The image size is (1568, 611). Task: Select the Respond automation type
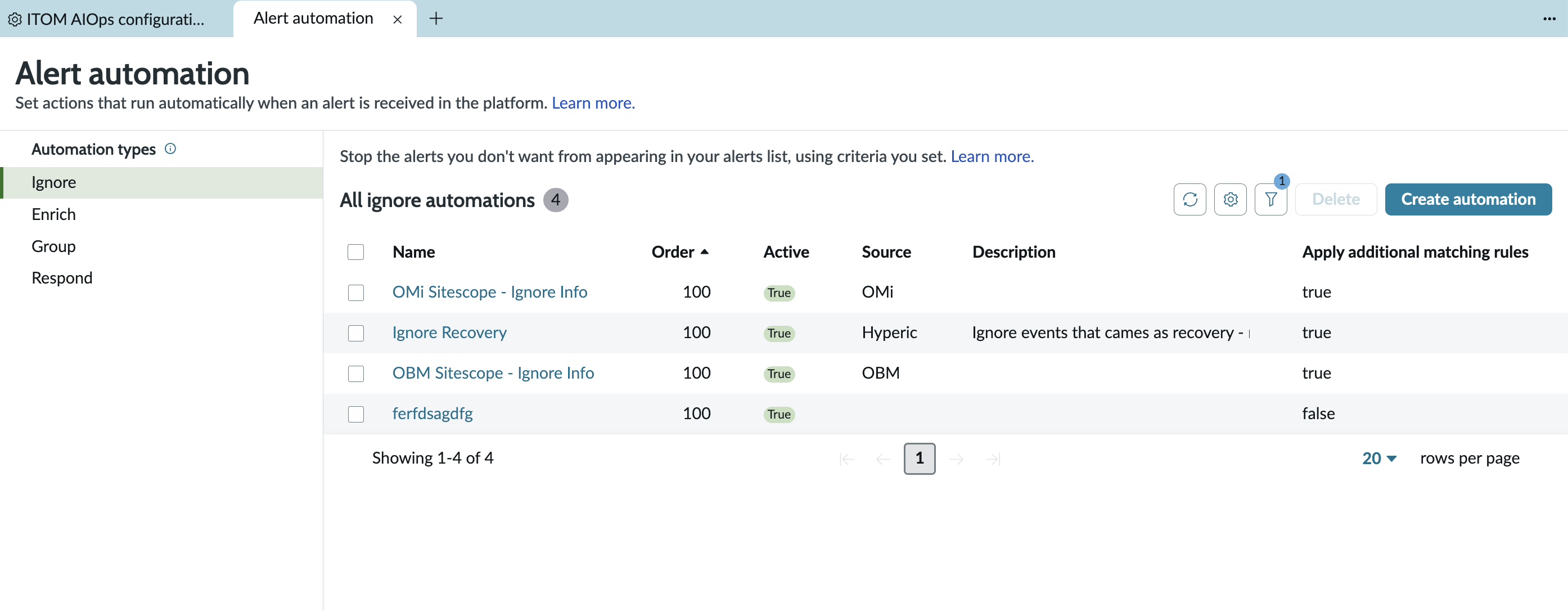(x=162, y=278)
